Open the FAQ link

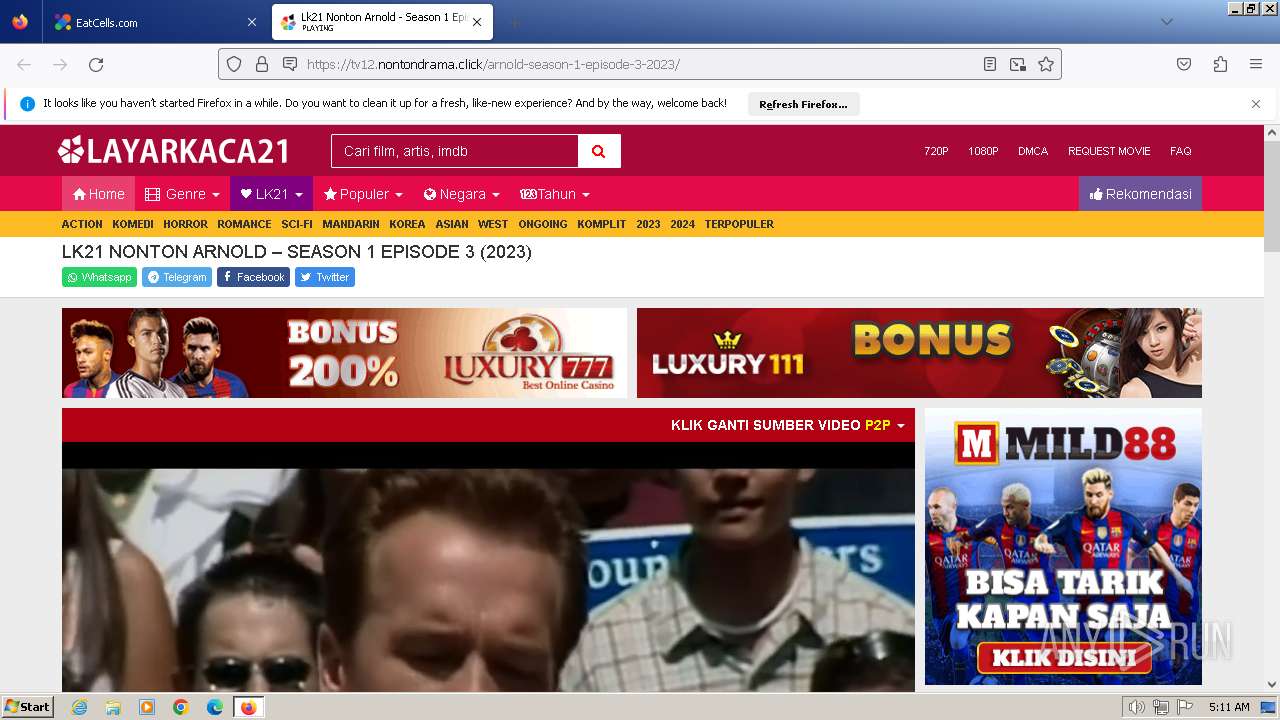click(x=1181, y=151)
